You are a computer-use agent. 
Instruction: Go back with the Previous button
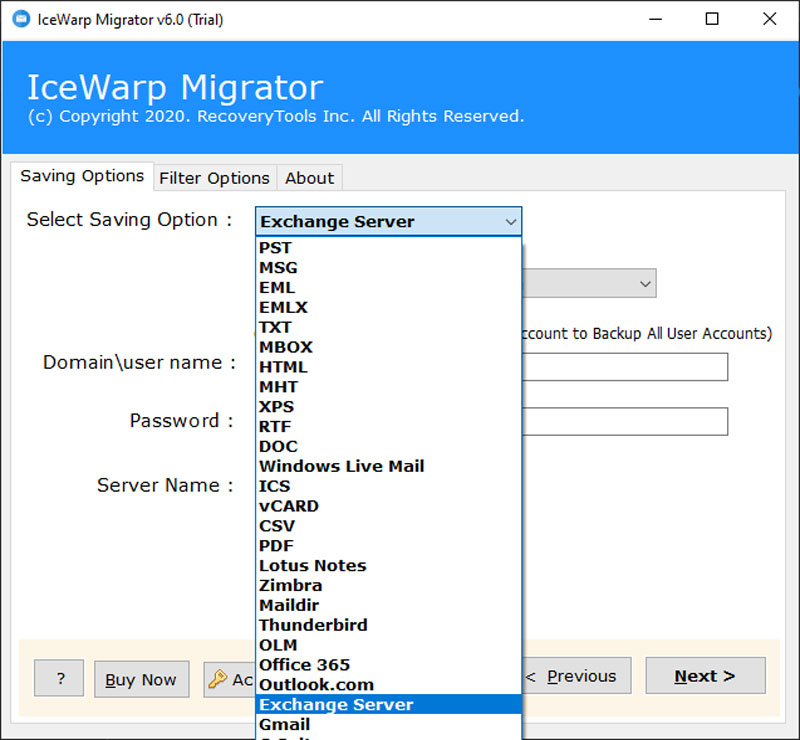tap(577, 676)
